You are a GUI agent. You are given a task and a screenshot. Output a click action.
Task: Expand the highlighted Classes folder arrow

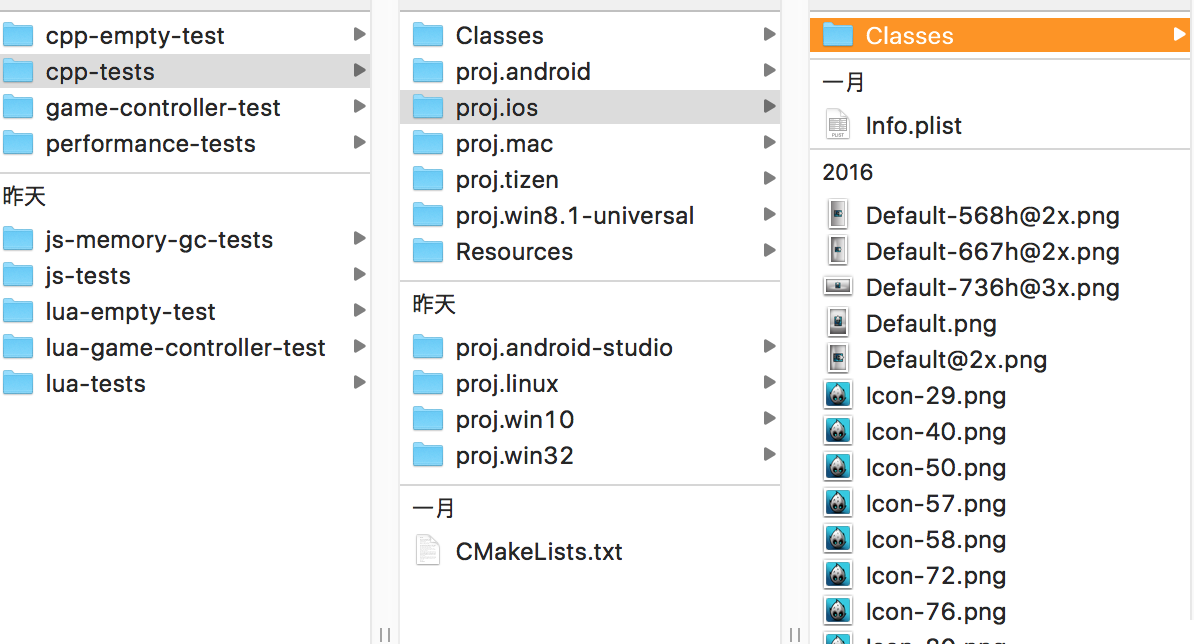[1179, 35]
